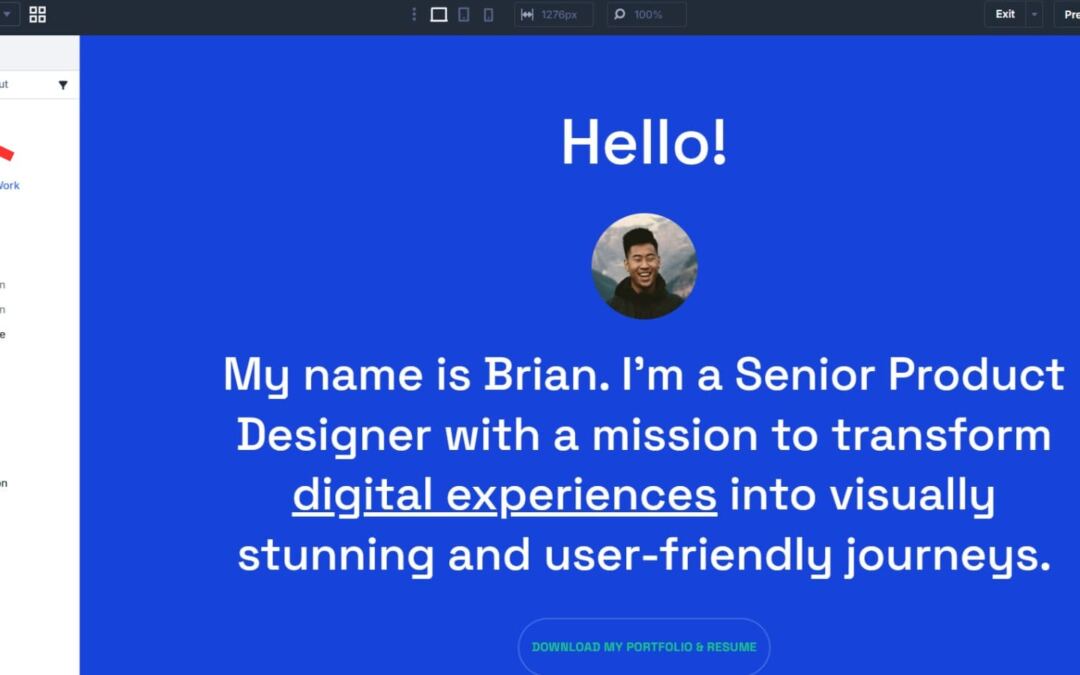The image size is (1080, 675).
Task: Open the grid view icon in top bar
Action: (37, 15)
